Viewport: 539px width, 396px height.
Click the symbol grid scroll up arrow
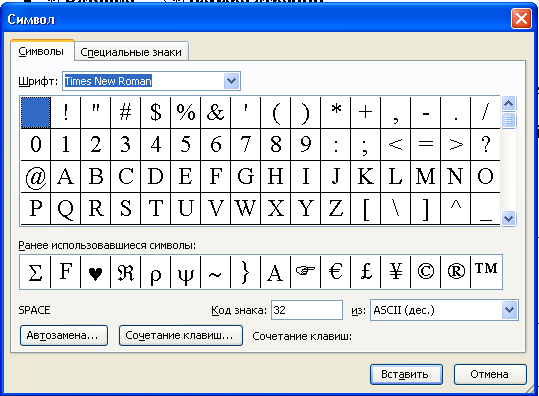coord(508,103)
